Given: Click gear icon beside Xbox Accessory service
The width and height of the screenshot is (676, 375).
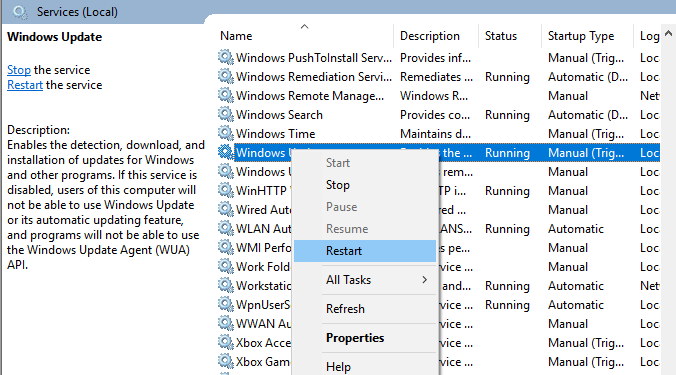Looking at the screenshot, I should pyautogui.click(x=225, y=342).
